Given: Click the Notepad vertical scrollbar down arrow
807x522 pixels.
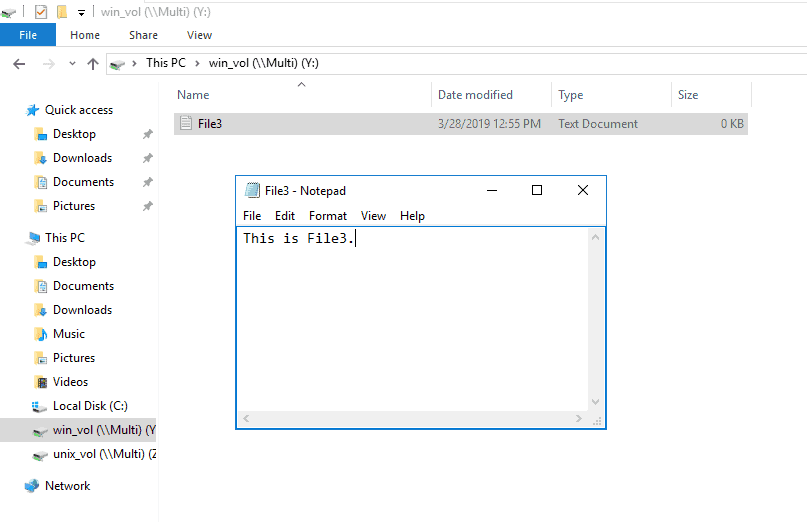Looking at the screenshot, I should pyautogui.click(x=597, y=402).
